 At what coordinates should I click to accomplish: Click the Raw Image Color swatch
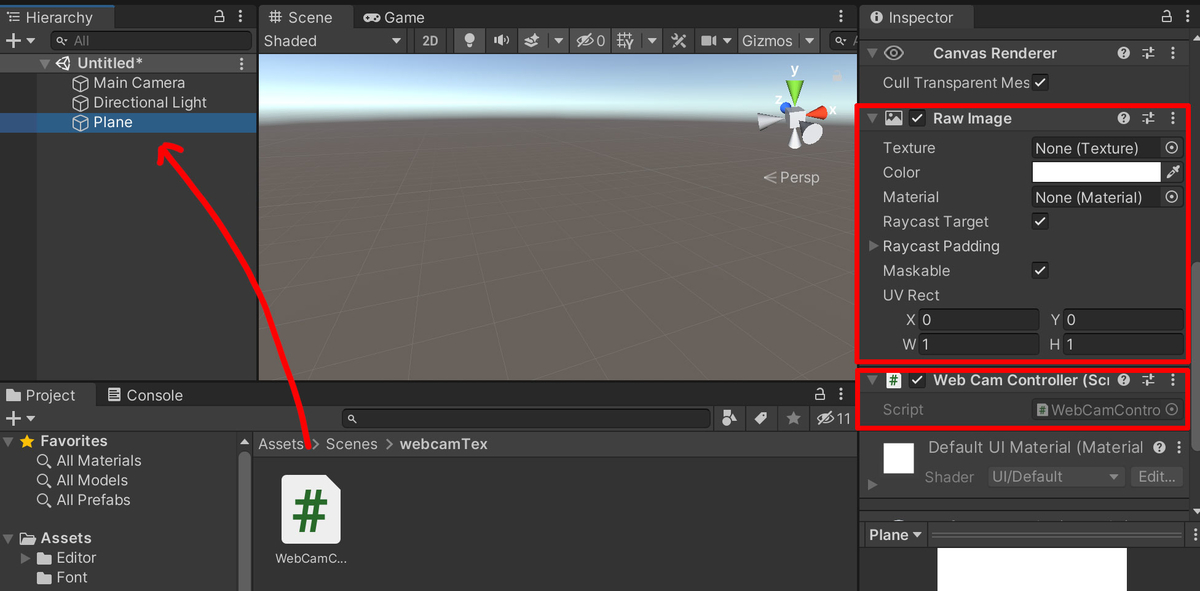[x=1096, y=172]
